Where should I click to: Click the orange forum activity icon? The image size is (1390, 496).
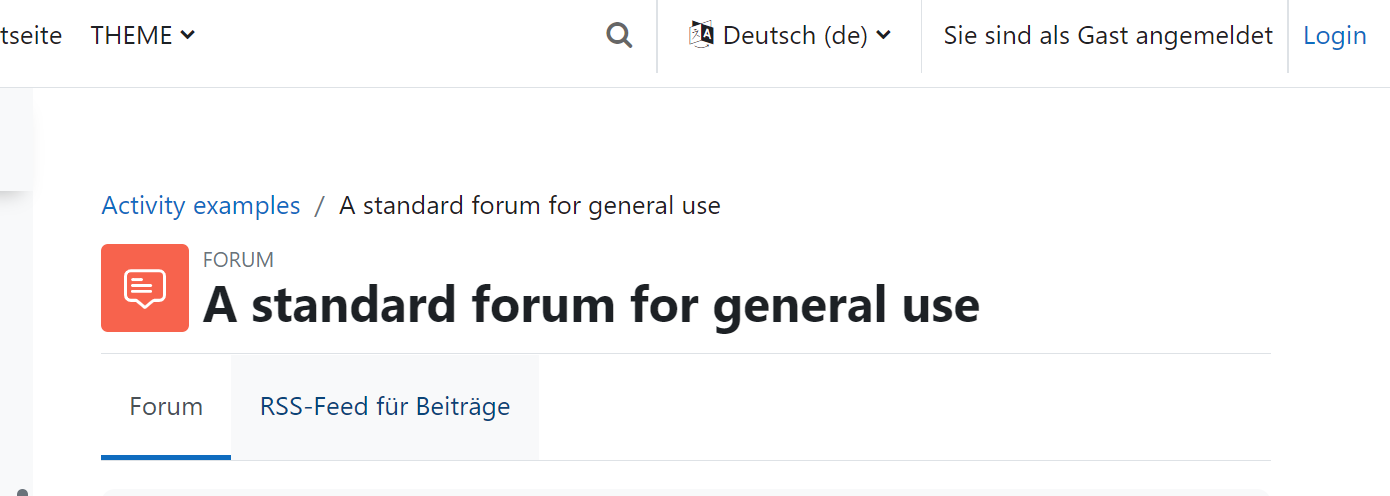click(x=145, y=288)
